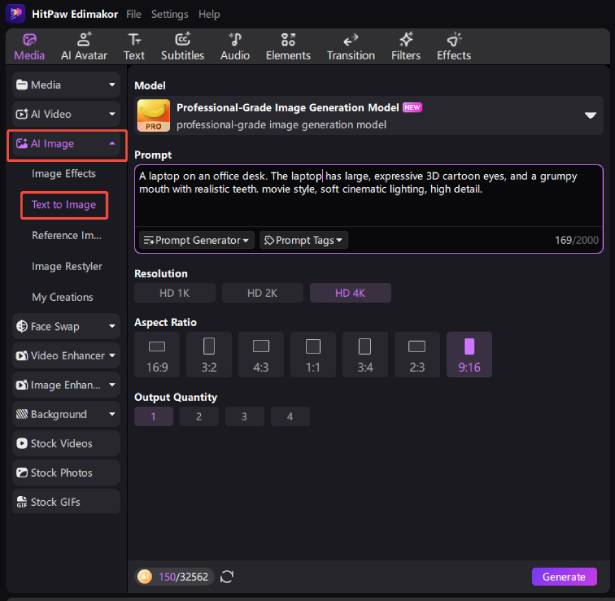The height and width of the screenshot is (601, 615).
Task: Open Stock Photos in sidebar
Action: tap(66, 473)
